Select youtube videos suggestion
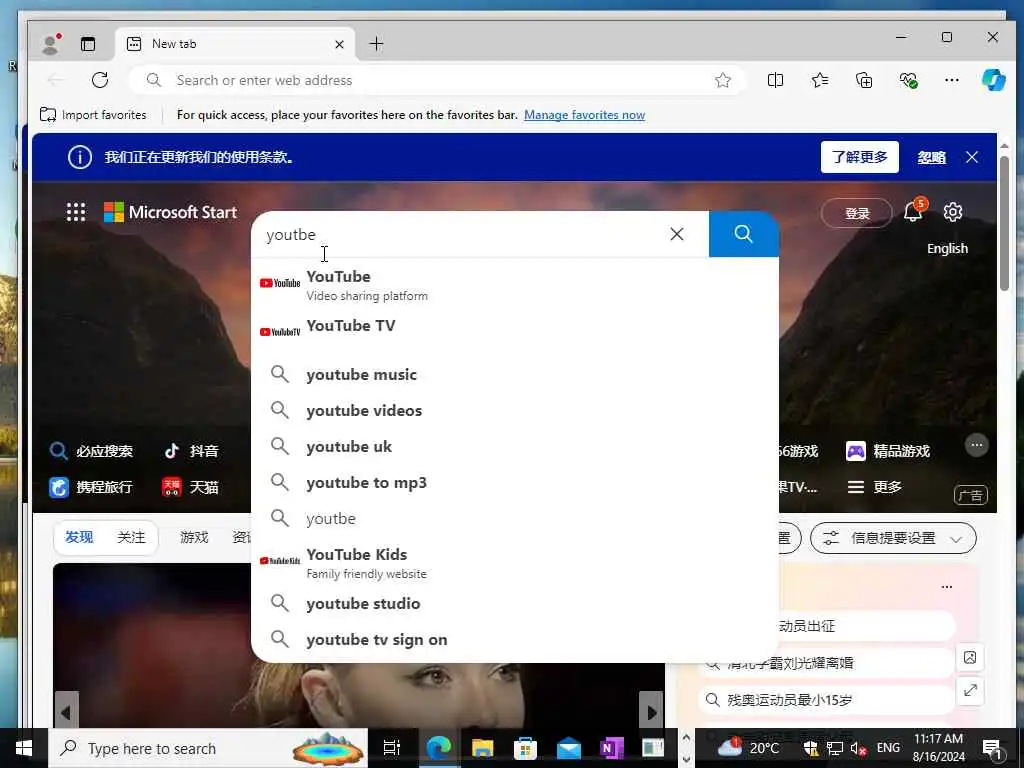 [515, 410]
